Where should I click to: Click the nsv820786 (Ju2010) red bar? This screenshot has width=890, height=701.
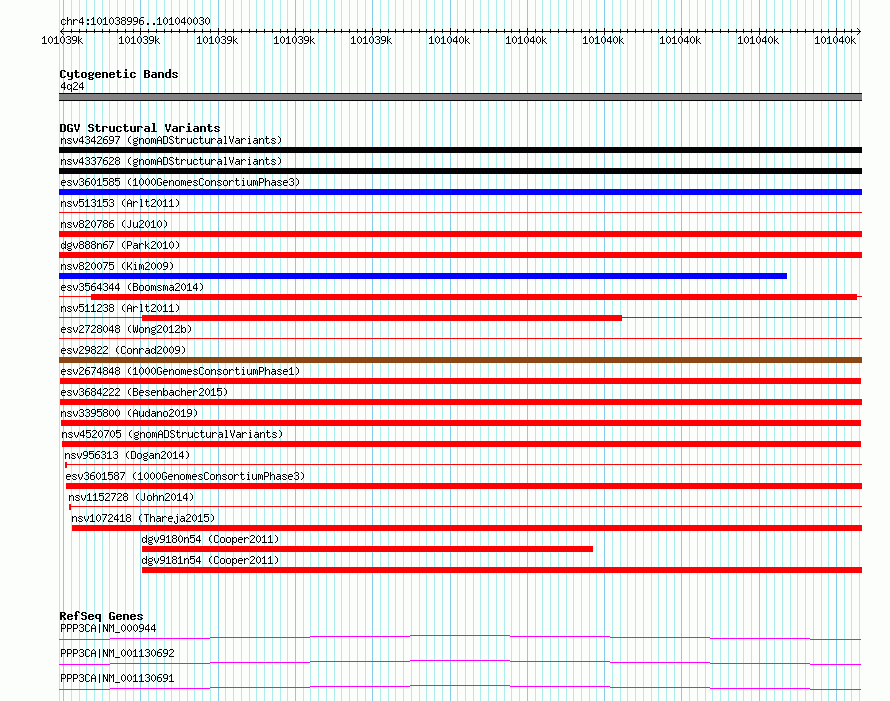click(x=460, y=234)
